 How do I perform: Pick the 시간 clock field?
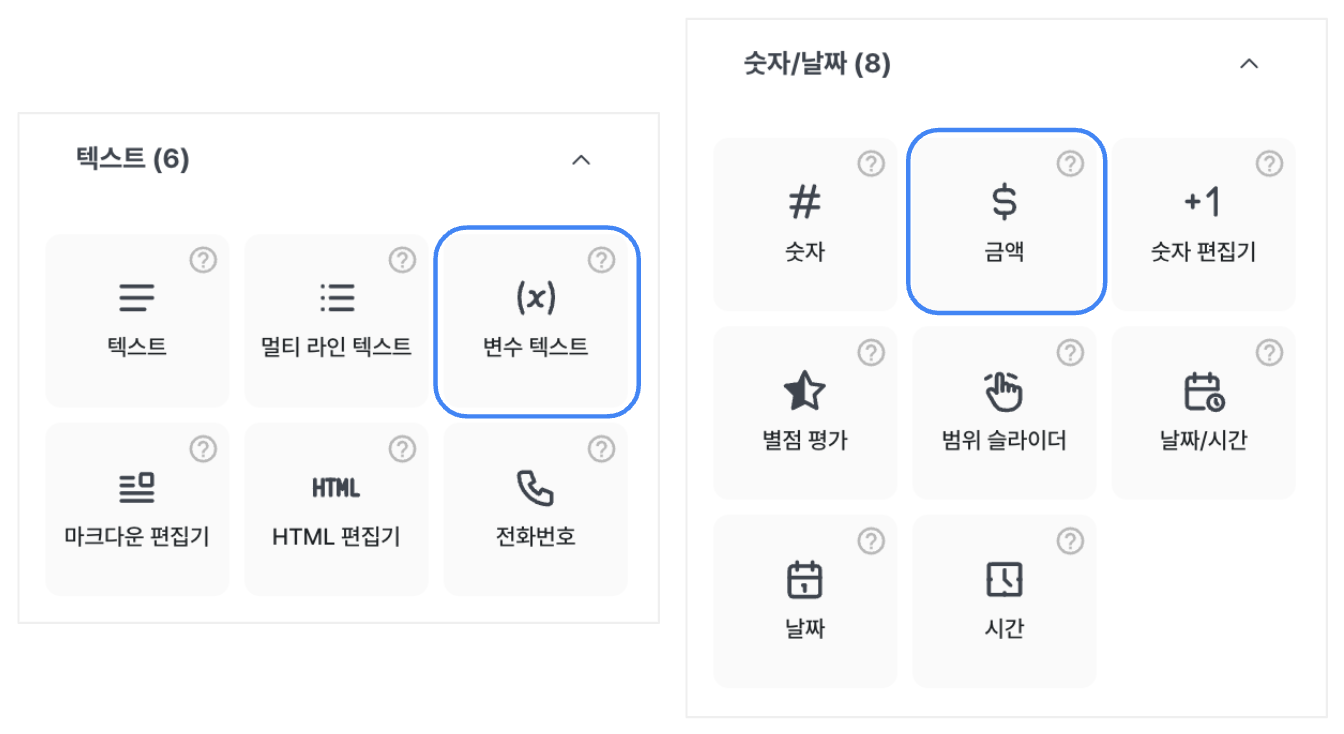(x=1004, y=601)
